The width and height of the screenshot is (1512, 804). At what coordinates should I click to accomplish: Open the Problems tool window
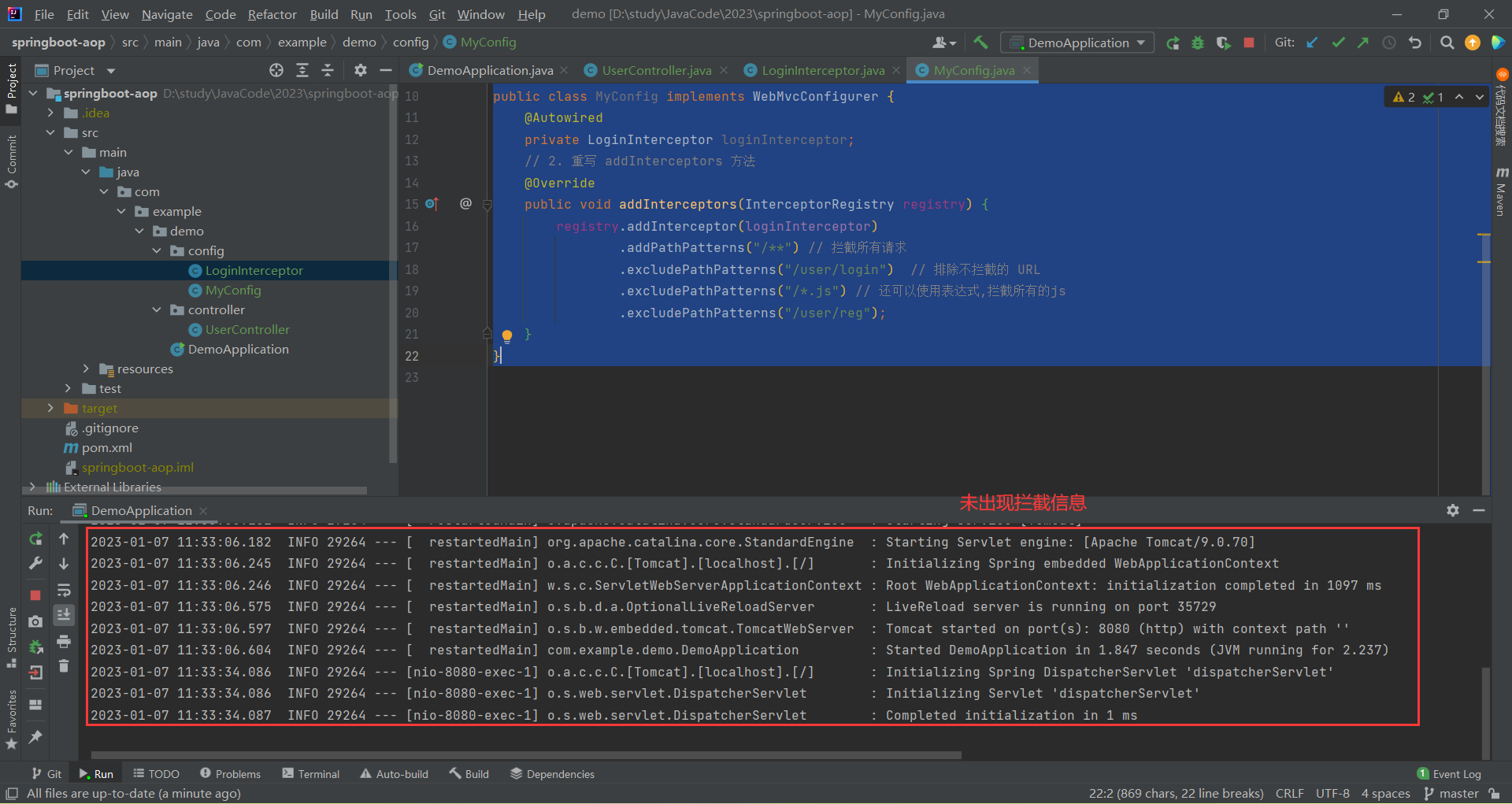click(230, 774)
